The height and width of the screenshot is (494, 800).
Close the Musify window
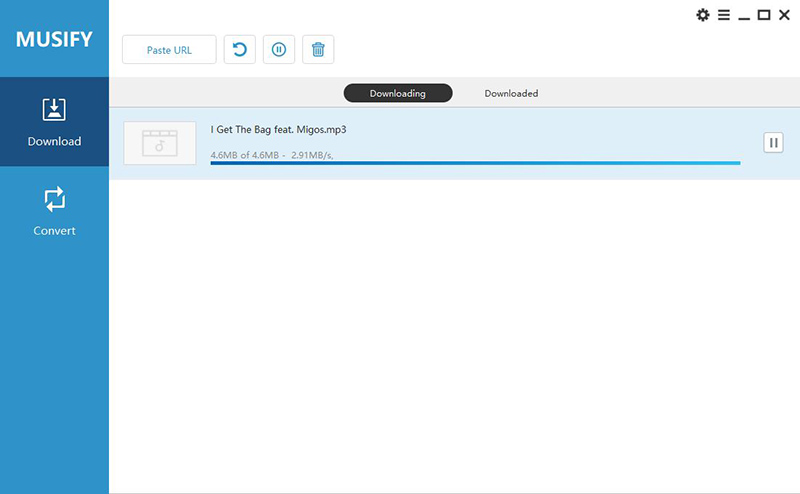(x=785, y=15)
